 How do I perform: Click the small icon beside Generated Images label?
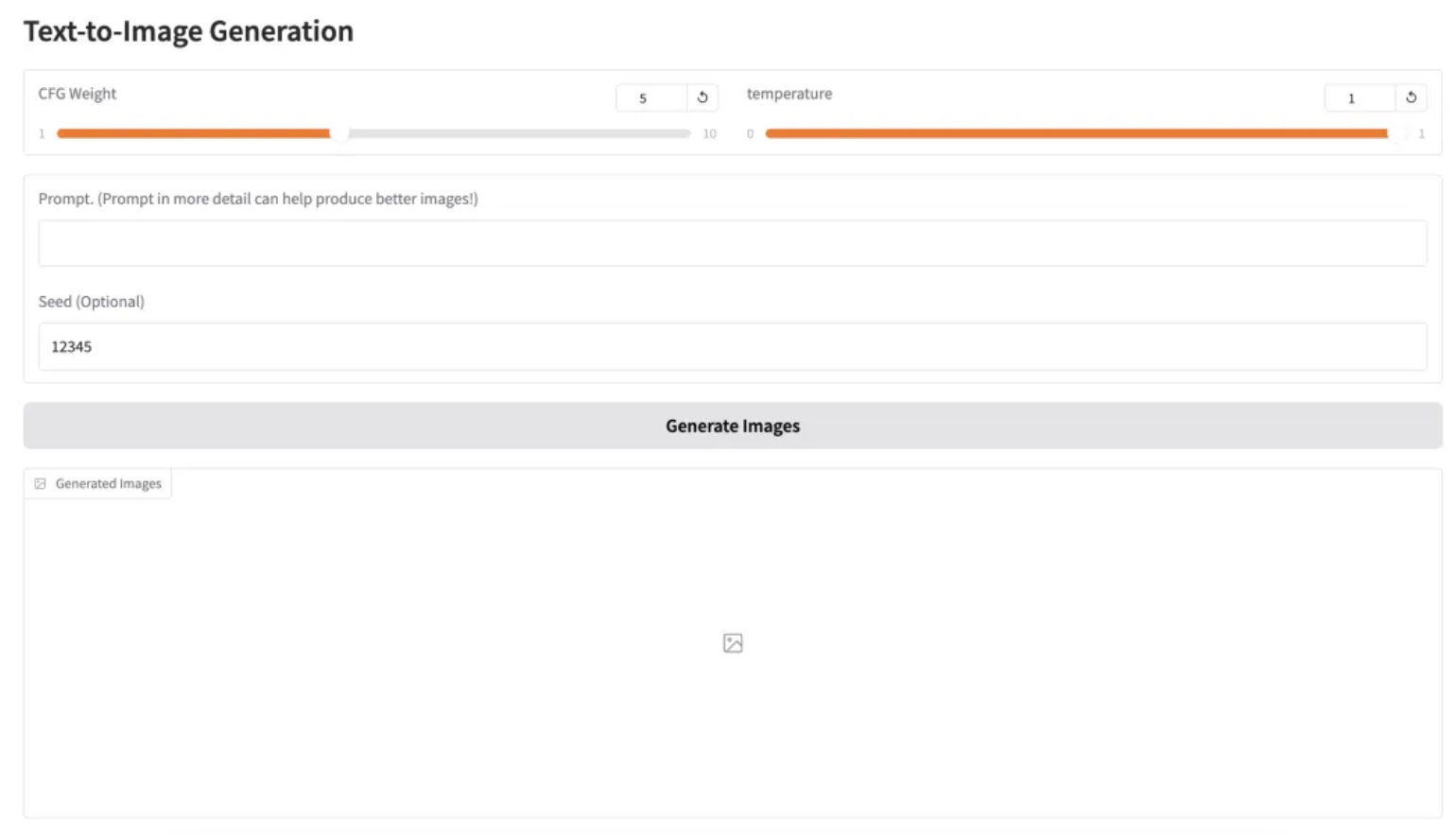pyautogui.click(x=41, y=484)
